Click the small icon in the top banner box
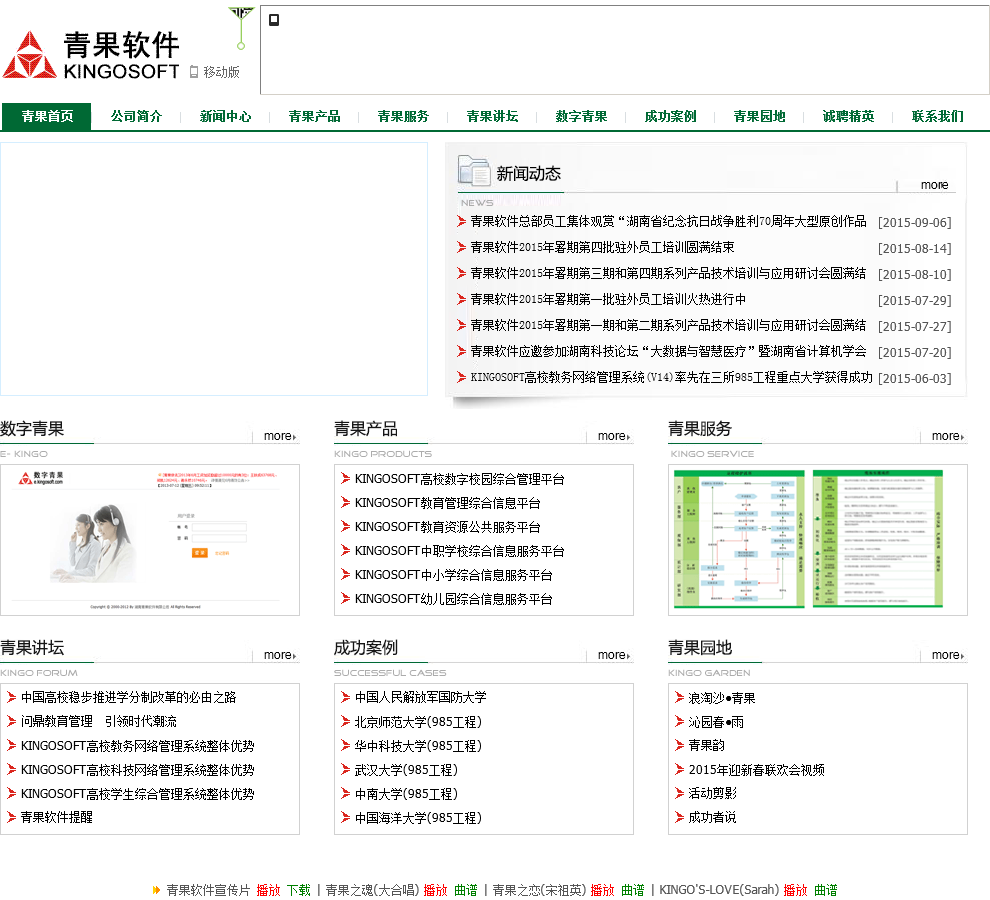Viewport: 990px width, 900px height. 274,20
